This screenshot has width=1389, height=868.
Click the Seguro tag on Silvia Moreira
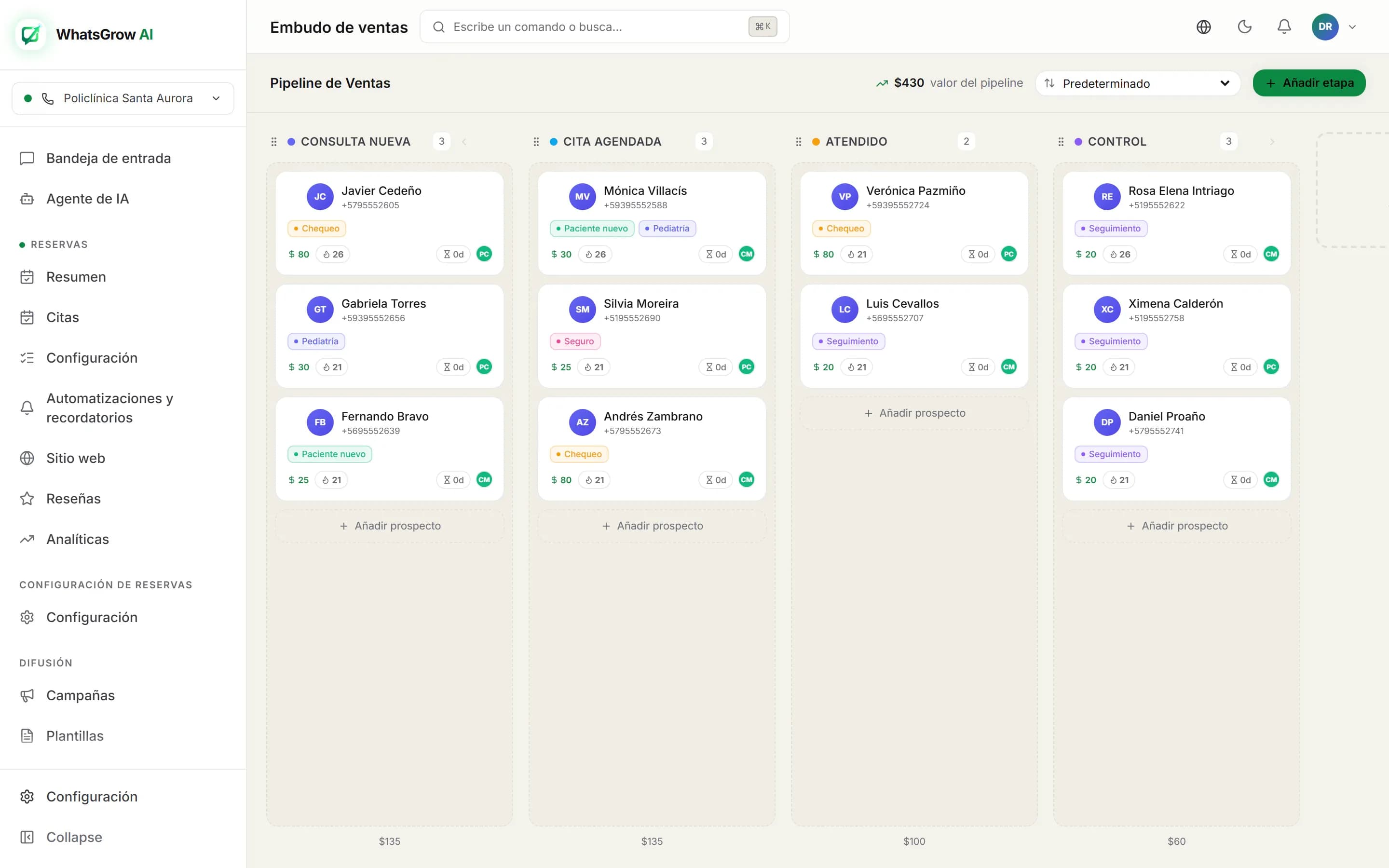575,341
